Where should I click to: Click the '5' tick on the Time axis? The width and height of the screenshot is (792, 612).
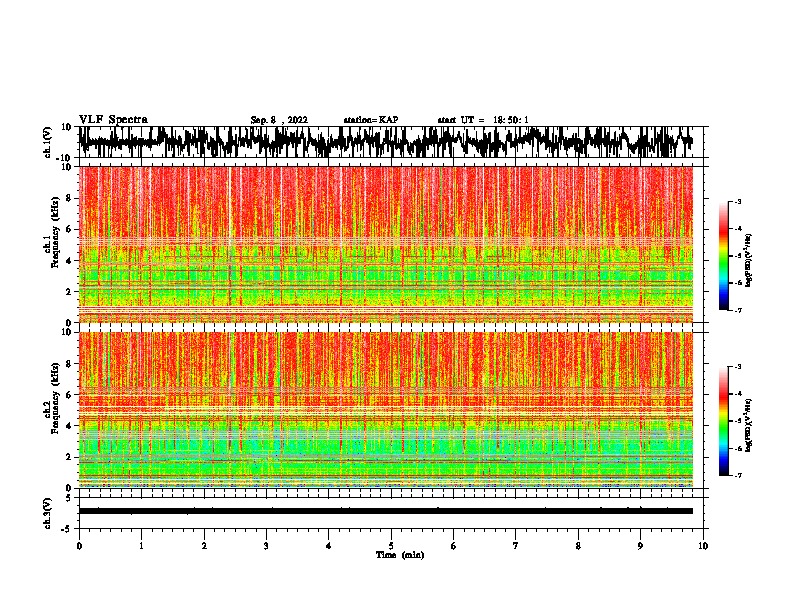391,546
